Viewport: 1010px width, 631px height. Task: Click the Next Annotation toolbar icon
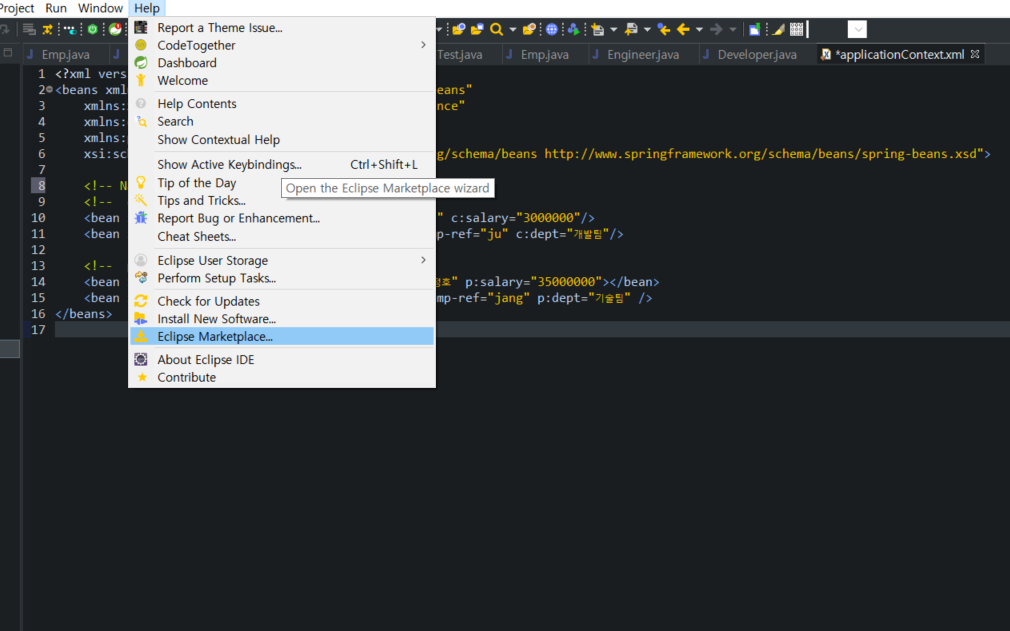click(597, 29)
